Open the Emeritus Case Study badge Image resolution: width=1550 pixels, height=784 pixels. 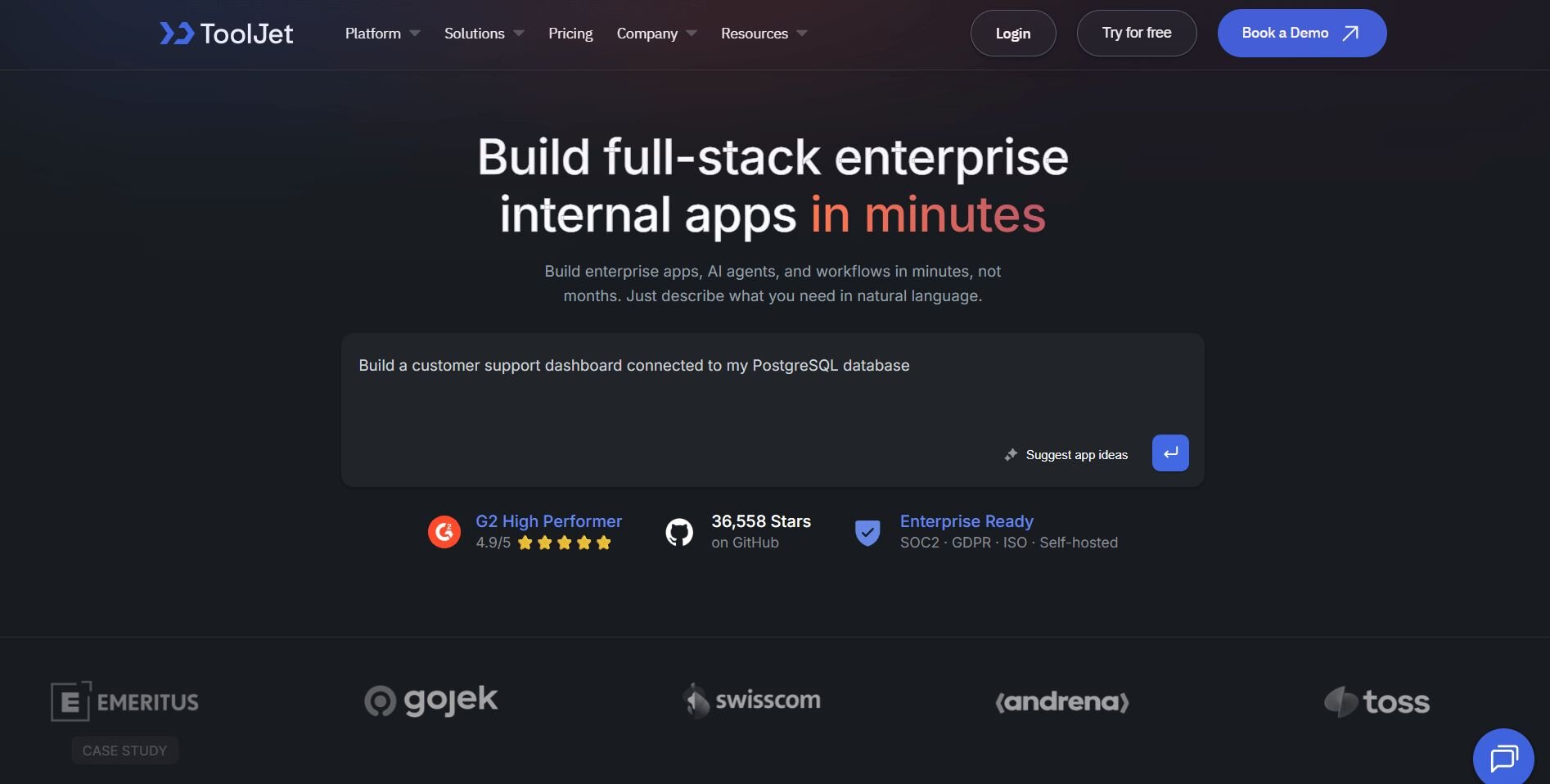(x=125, y=750)
